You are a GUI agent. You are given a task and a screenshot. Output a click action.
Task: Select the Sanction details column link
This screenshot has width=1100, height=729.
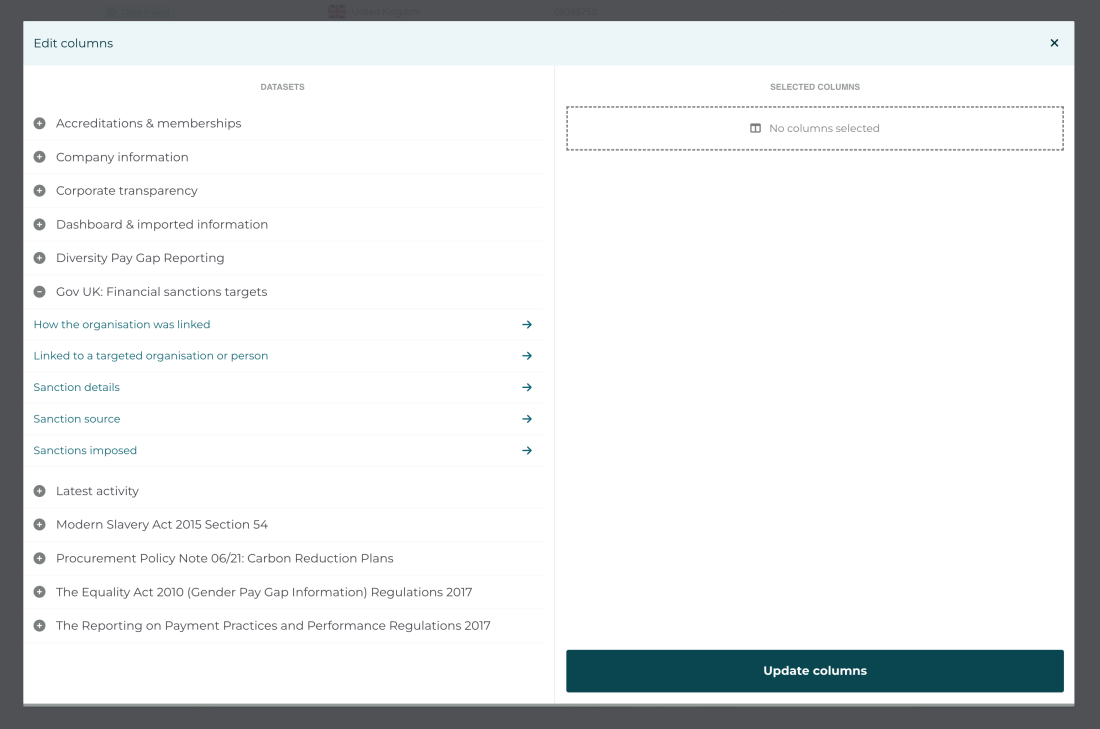[76, 388]
